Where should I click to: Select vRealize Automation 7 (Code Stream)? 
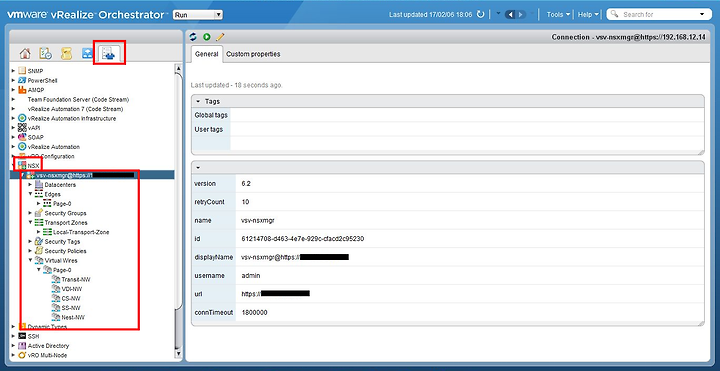[75, 109]
